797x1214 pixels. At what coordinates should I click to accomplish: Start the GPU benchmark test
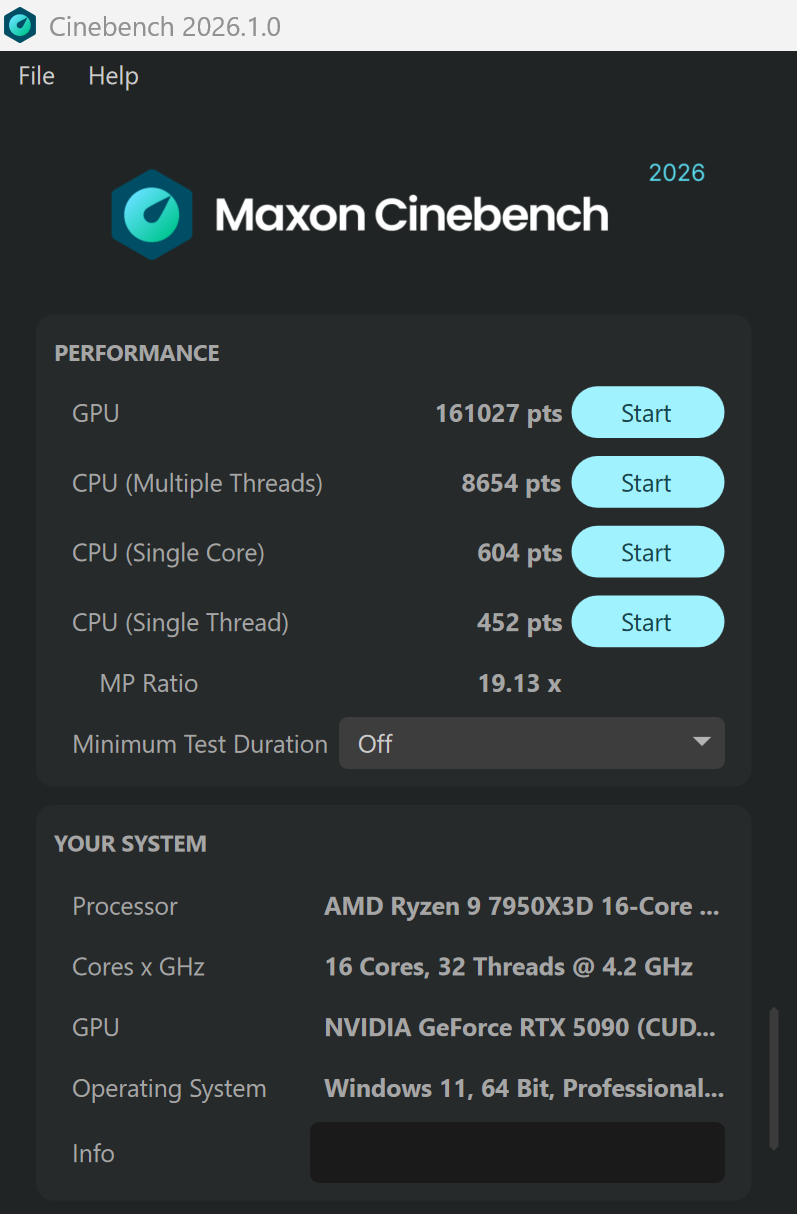(647, 412)
